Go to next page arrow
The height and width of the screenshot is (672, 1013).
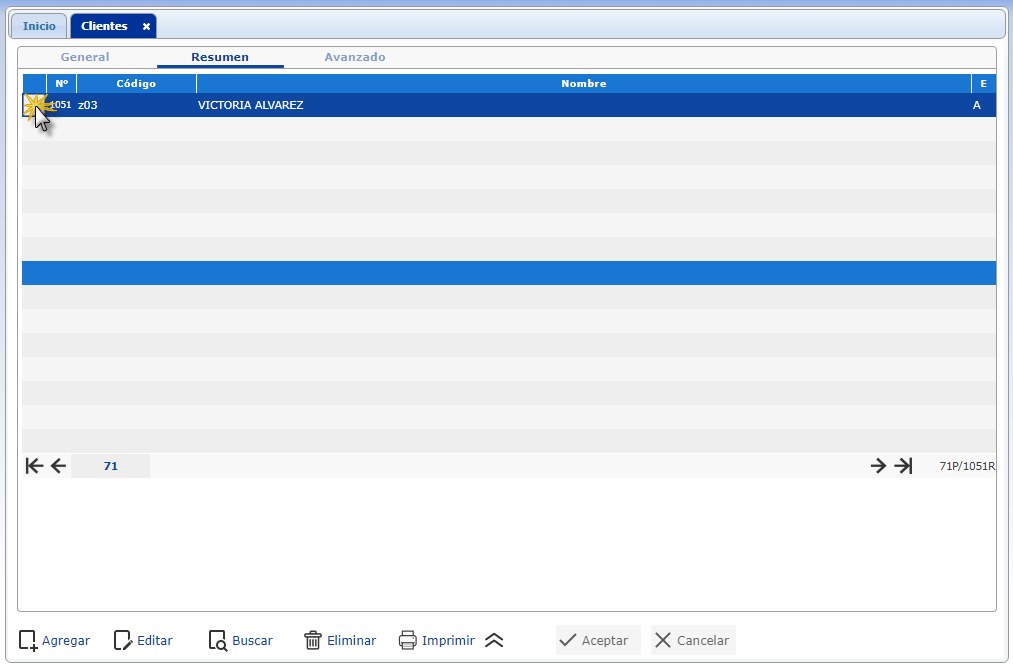coord(878,466)
